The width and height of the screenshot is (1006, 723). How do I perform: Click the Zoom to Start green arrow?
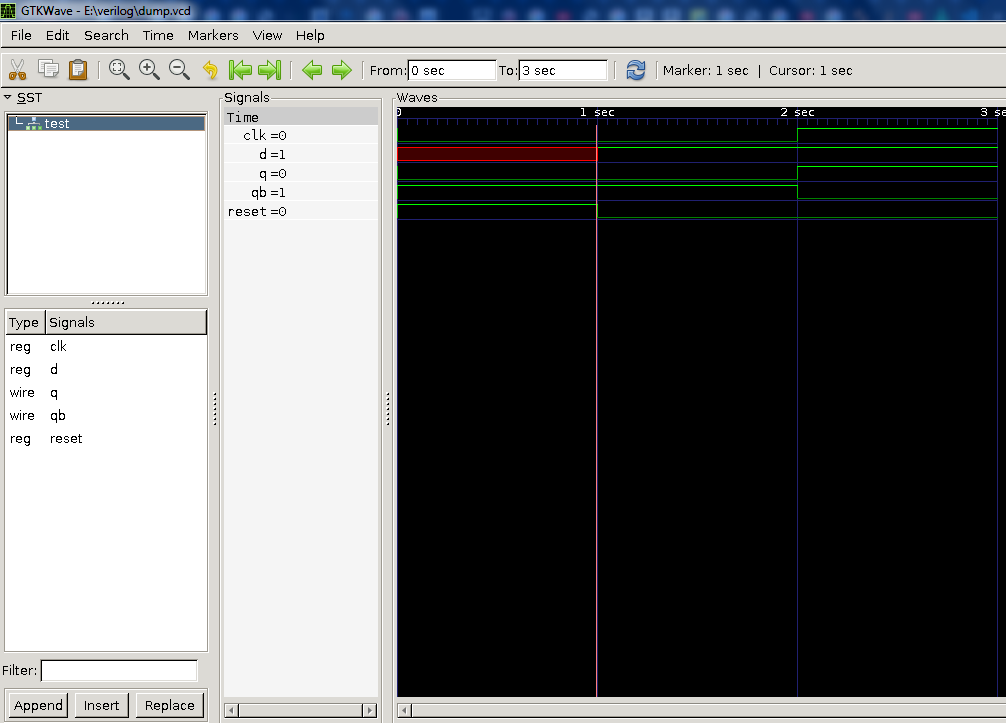pyautogui.click(x=240, y=70)
